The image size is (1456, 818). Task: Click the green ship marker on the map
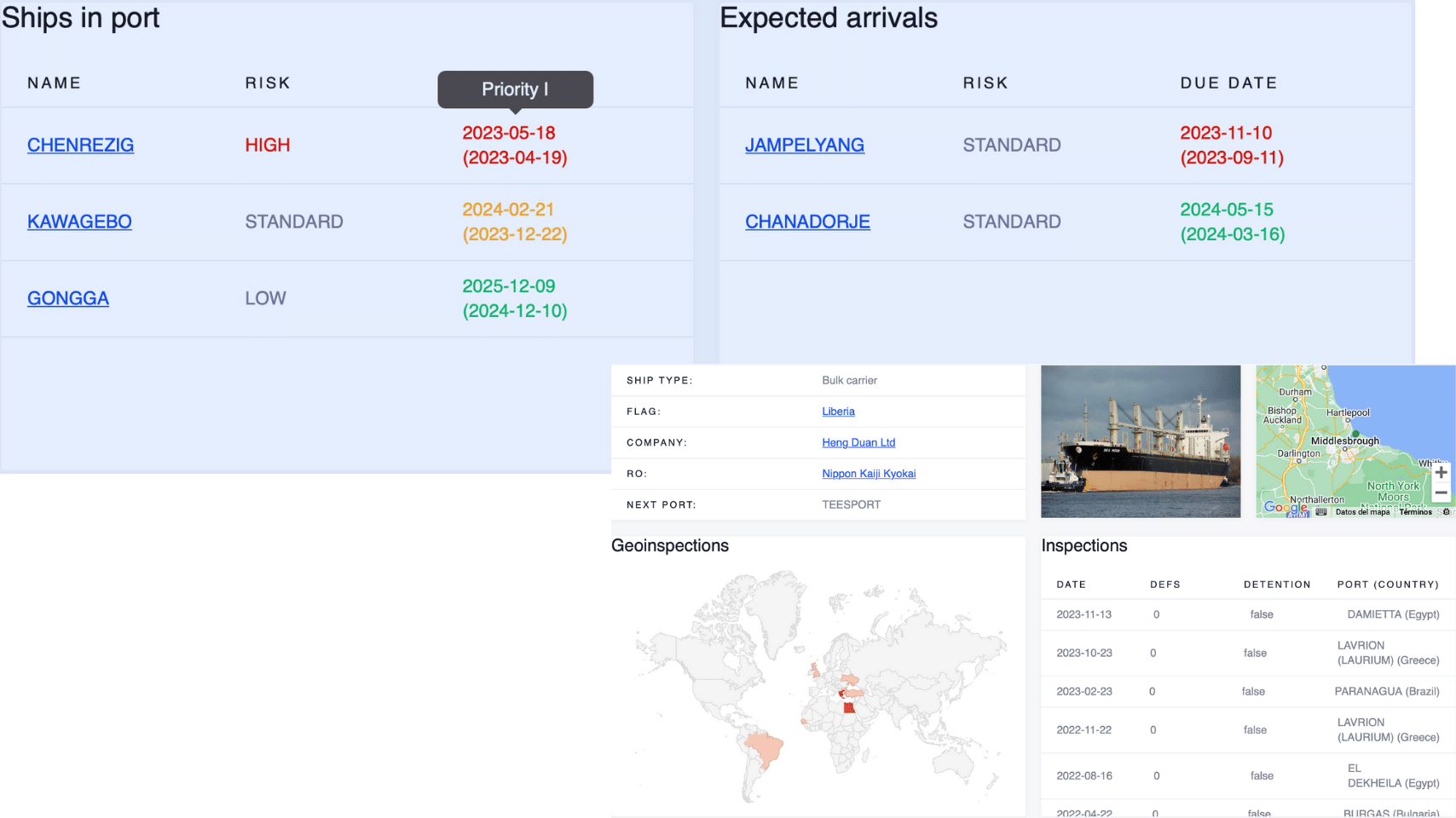1355,434
